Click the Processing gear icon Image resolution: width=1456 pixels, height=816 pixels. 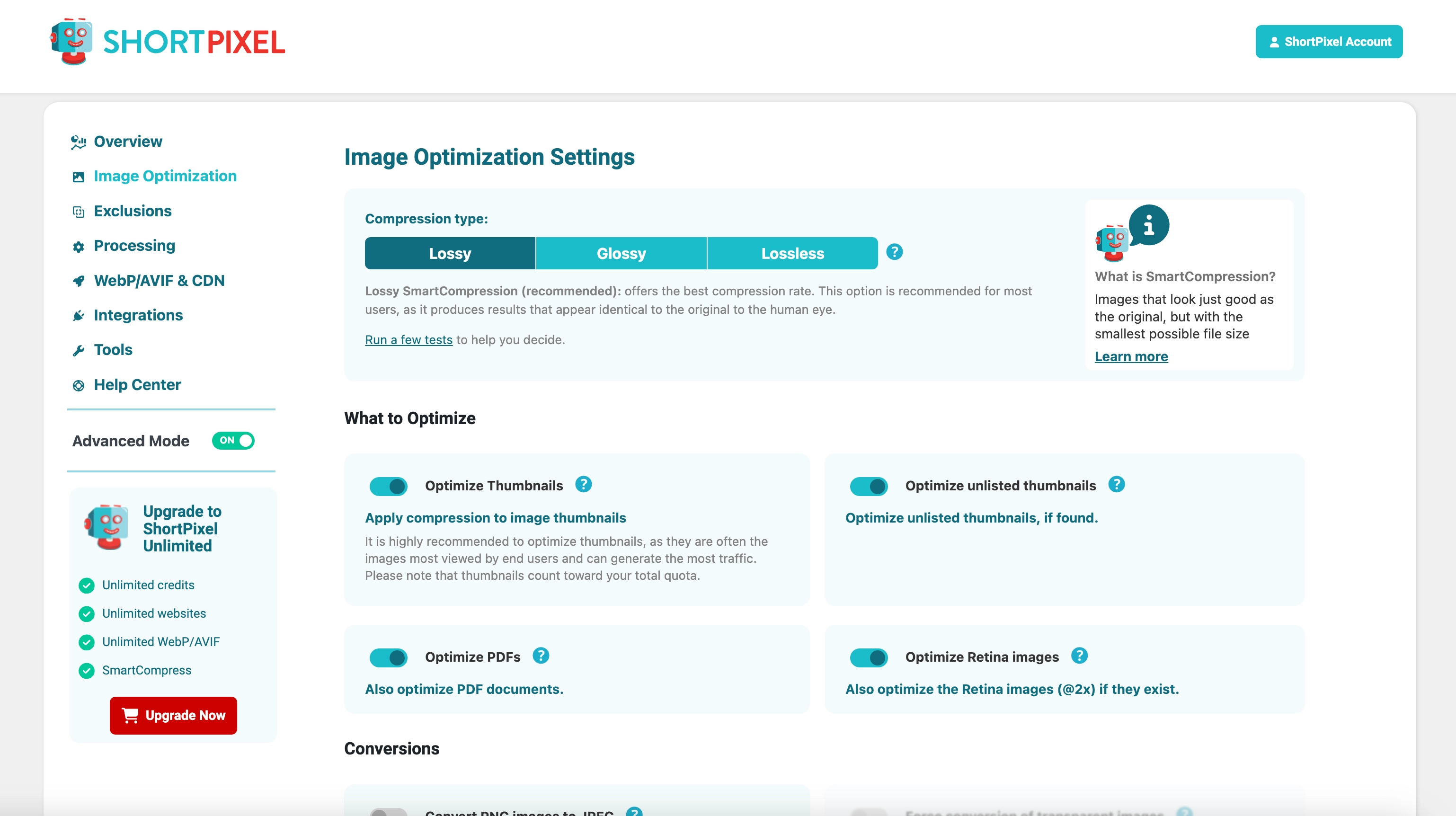point(79,247)
